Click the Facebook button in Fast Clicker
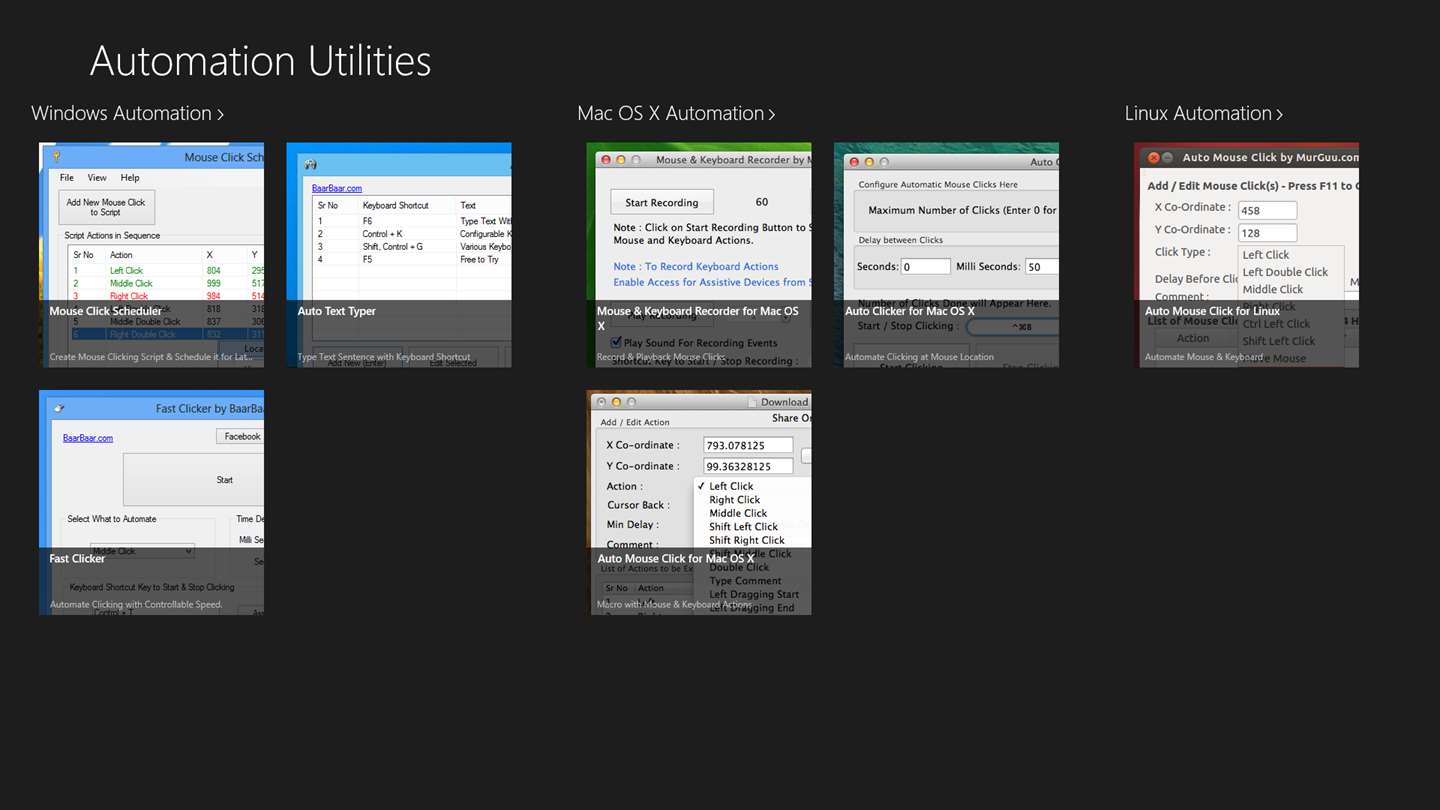 (x=240, y=436)
